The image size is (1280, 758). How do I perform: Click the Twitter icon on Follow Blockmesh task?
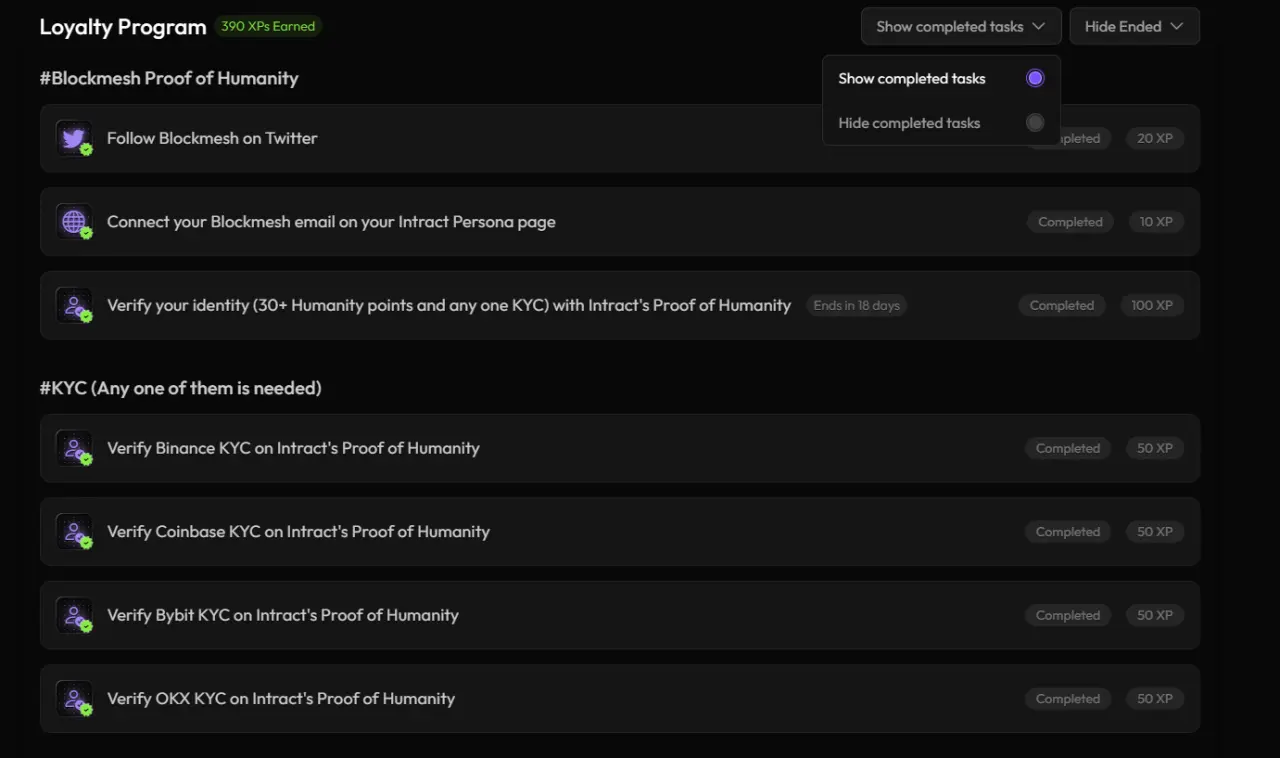click(74, 138)
